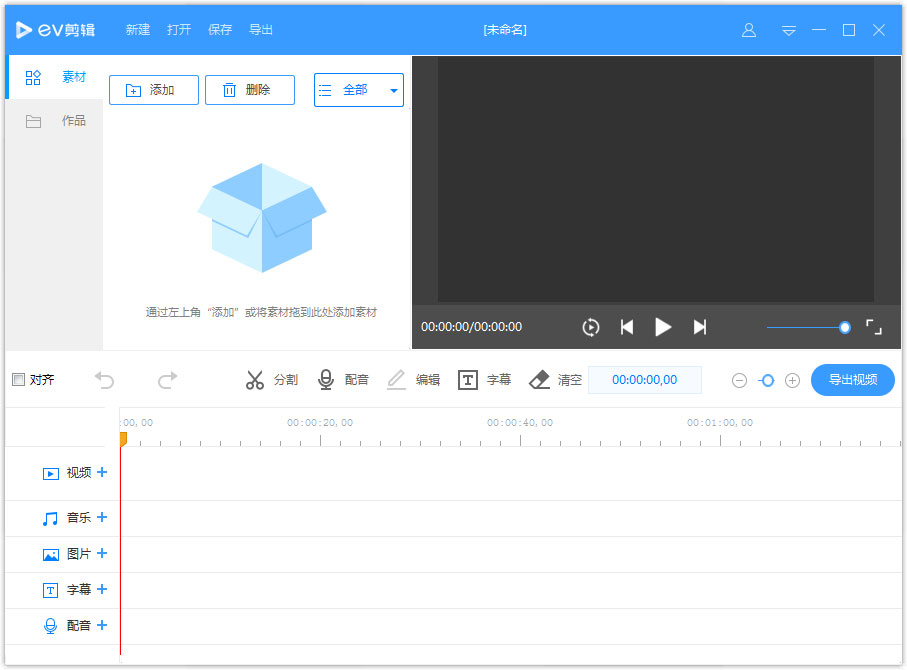Open the 新建 menu
Image resolution: width=907 pixels, height=670 pixels.
[x=137, y=30]
